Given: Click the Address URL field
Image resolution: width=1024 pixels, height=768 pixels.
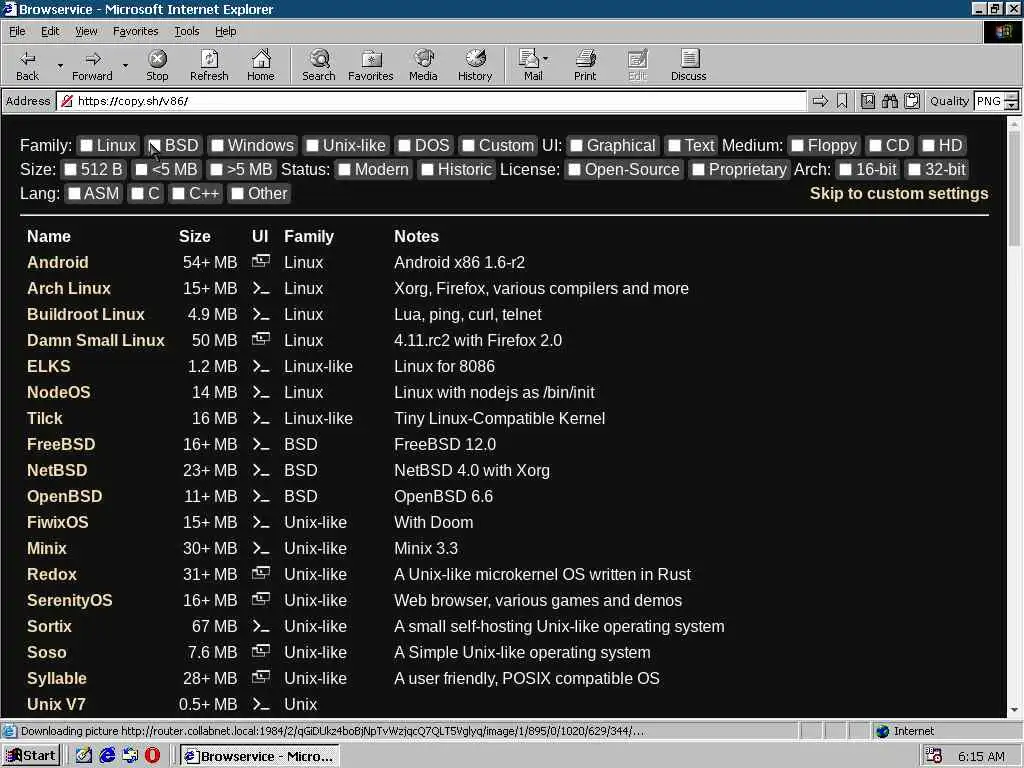Looking at the screenshot, I should (431, 101).
